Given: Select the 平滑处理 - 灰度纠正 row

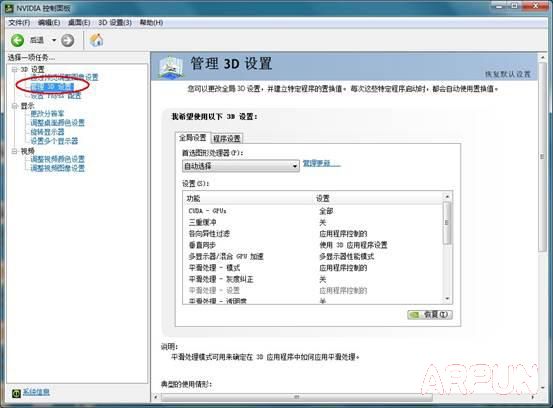Looking at the screenshot, I should (313, 279).
